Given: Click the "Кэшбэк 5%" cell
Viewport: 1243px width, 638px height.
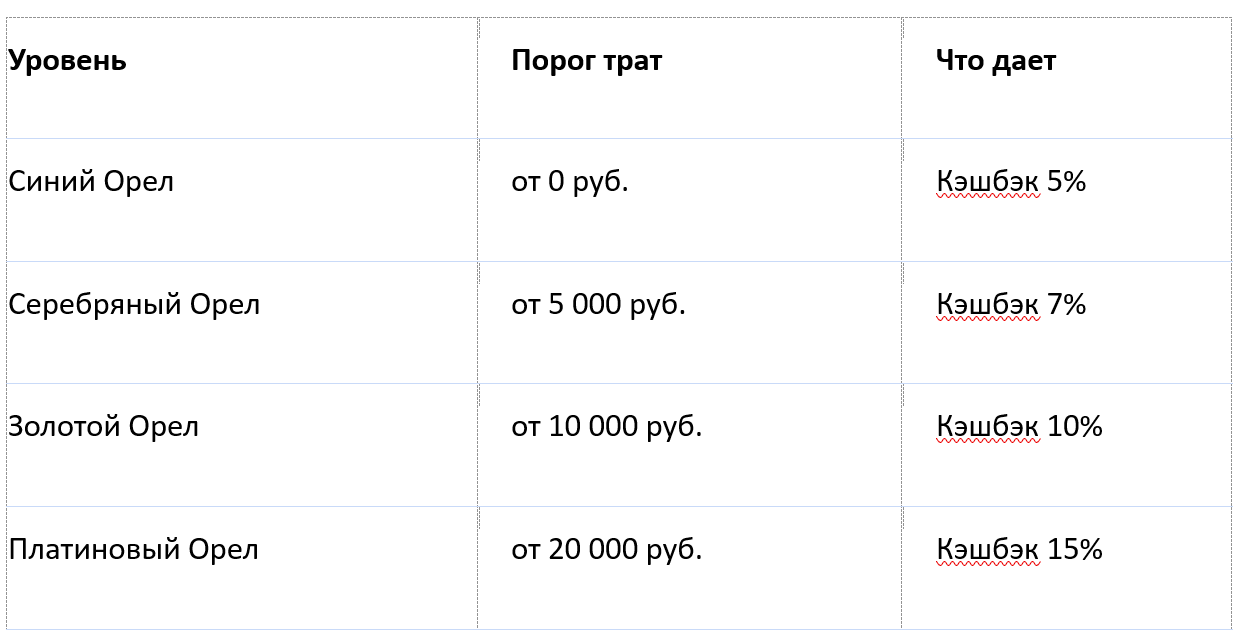Looking at the screenshot, I should (x=1011, y=182).
